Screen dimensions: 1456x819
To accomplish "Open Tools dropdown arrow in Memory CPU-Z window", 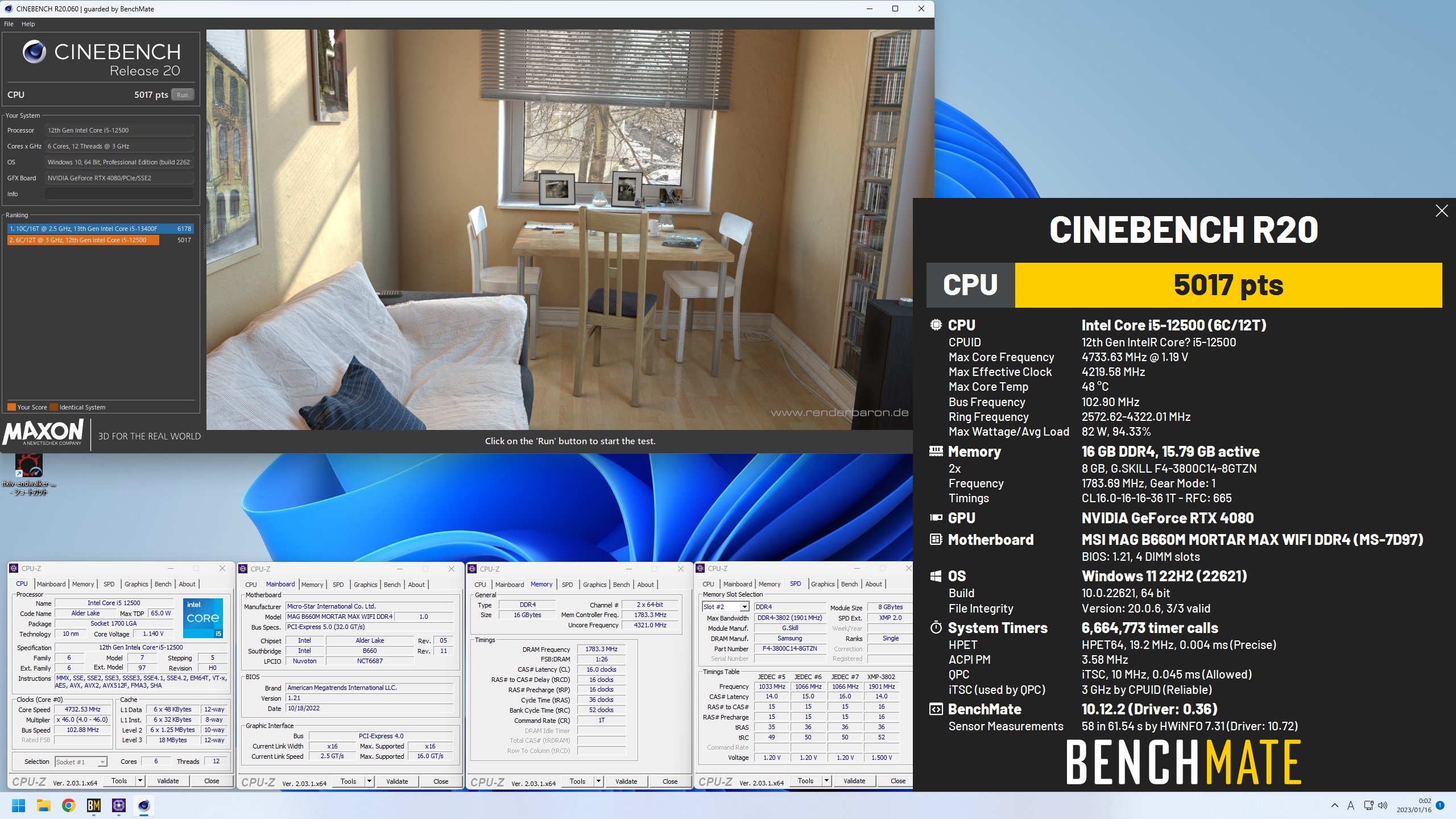I will pyautogui.click(x=598, y=781).
